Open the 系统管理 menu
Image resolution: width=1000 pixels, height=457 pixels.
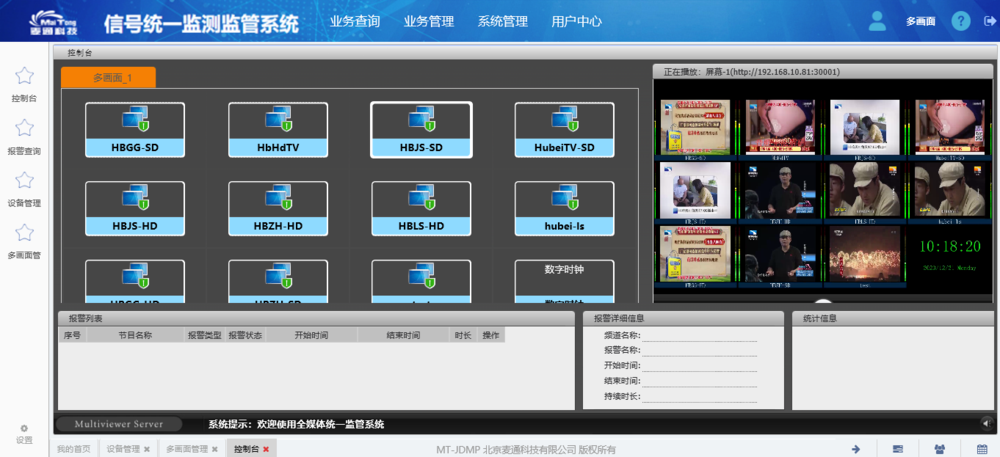[x=502, y=20]
